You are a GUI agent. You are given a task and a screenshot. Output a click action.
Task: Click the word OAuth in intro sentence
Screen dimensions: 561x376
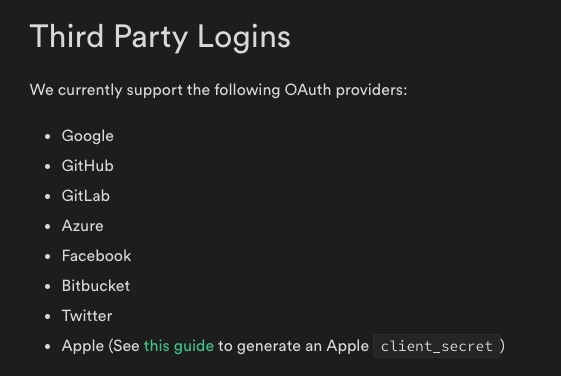pyautogui.click(x=308, y=90)
